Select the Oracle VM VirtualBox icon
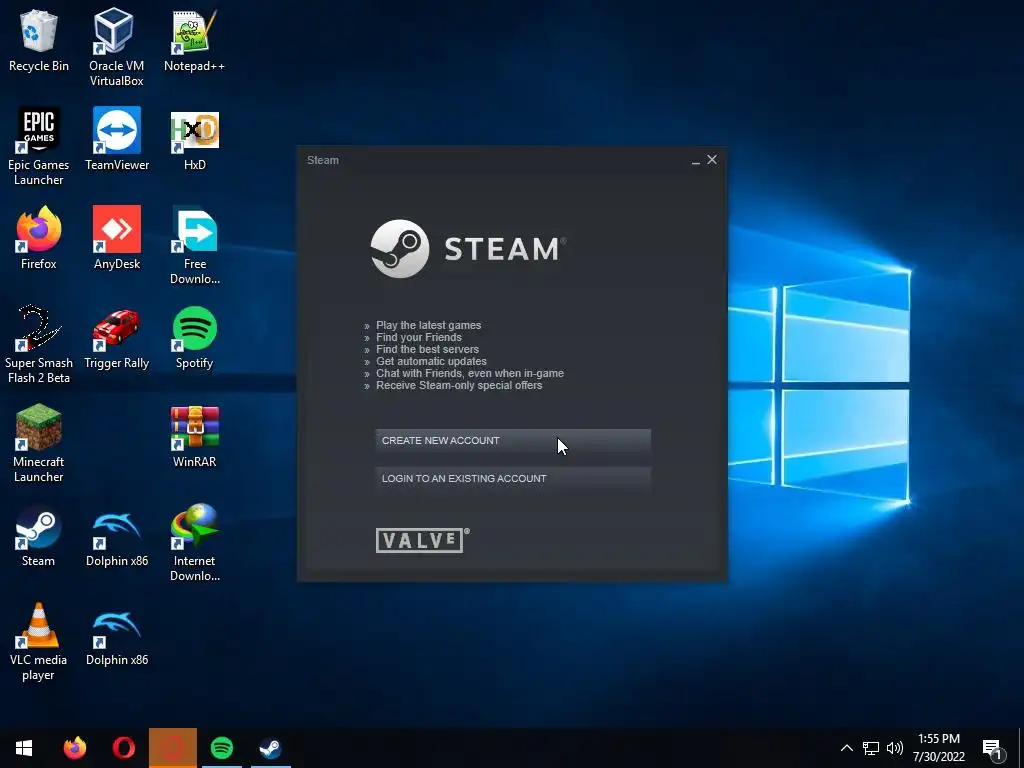Viewport: 1024px width, 768px height. 116,48
